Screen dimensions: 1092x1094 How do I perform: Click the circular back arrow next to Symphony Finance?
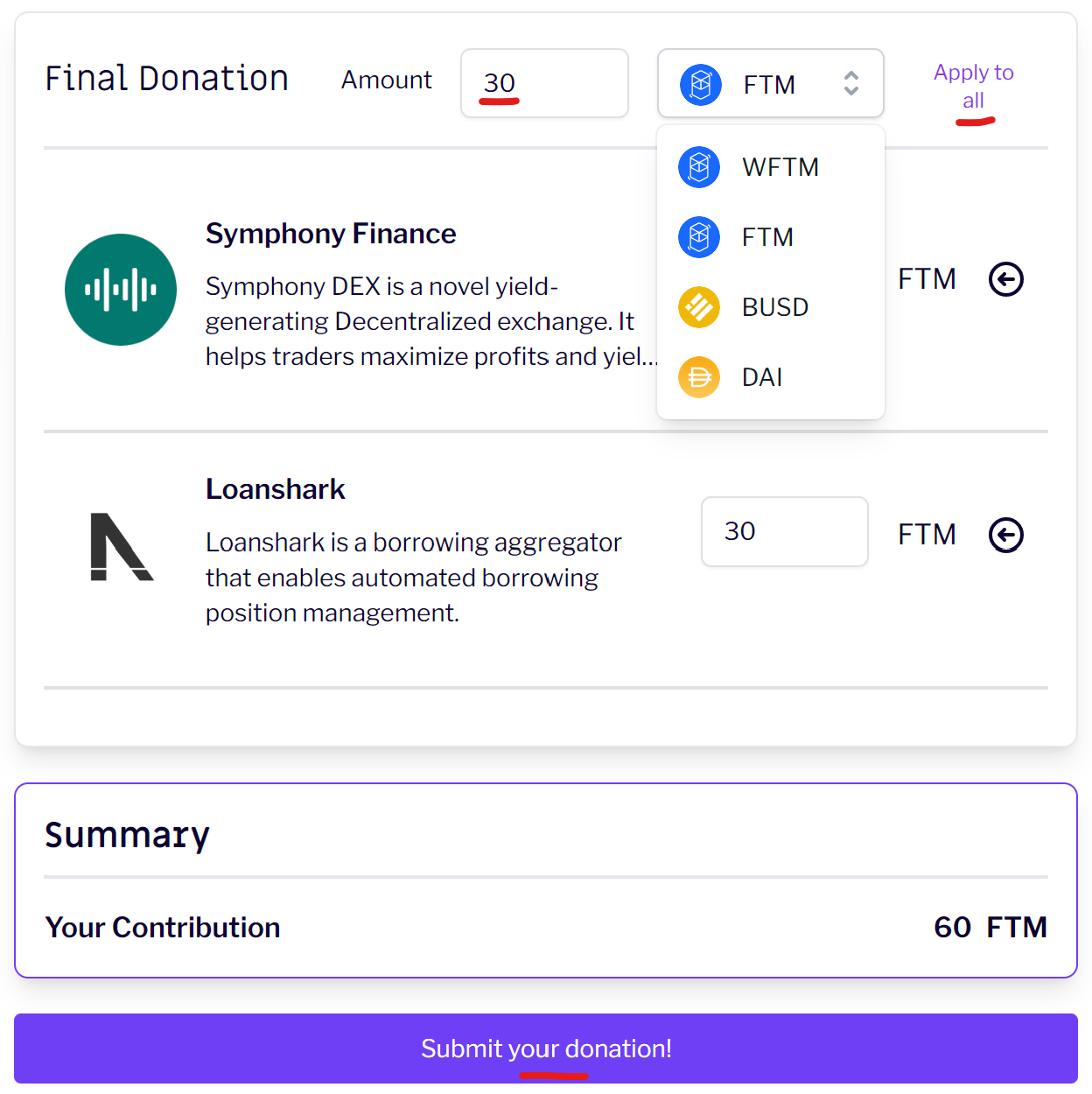(1006, 279)
